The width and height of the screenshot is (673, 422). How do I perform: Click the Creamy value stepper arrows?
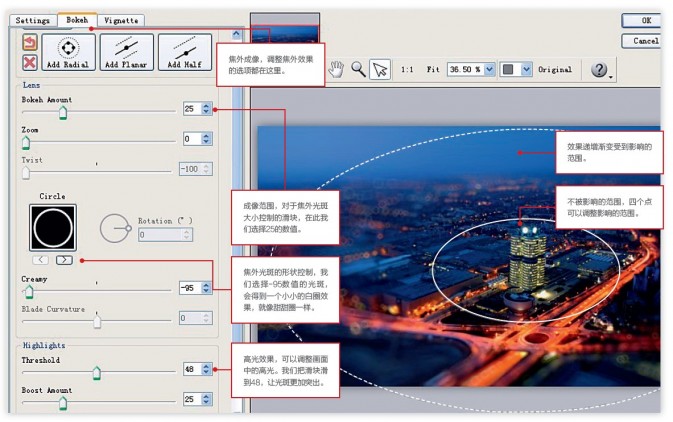(206, 288)
